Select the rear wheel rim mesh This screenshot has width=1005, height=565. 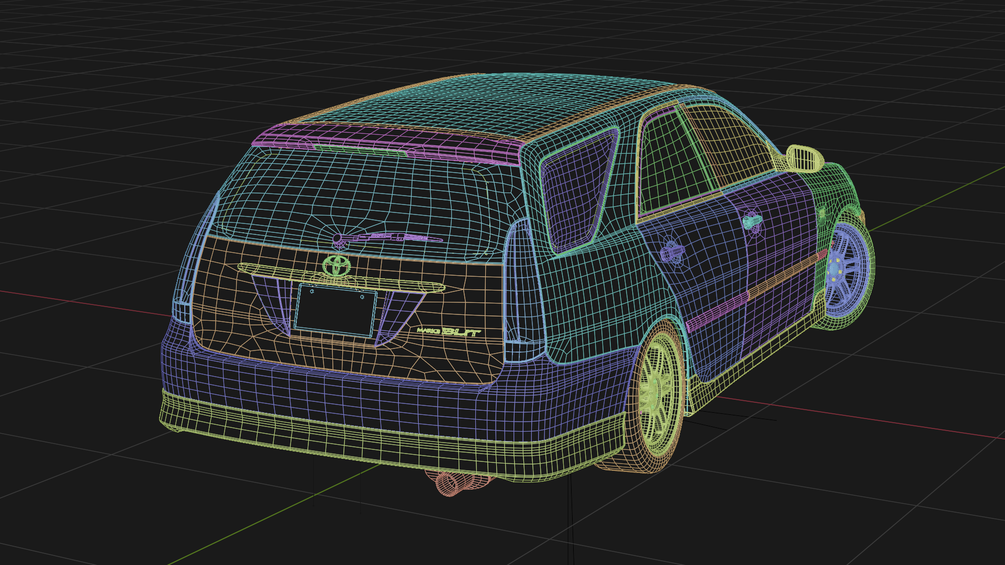[x=659, y=393]
